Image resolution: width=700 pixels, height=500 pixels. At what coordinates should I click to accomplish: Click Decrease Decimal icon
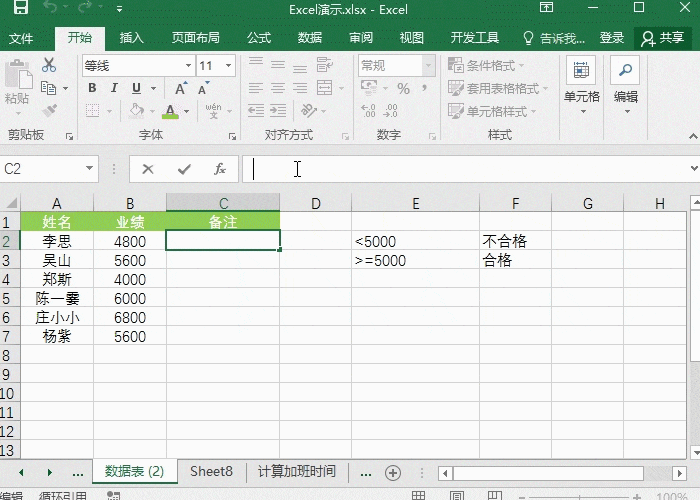pos(391,110)
